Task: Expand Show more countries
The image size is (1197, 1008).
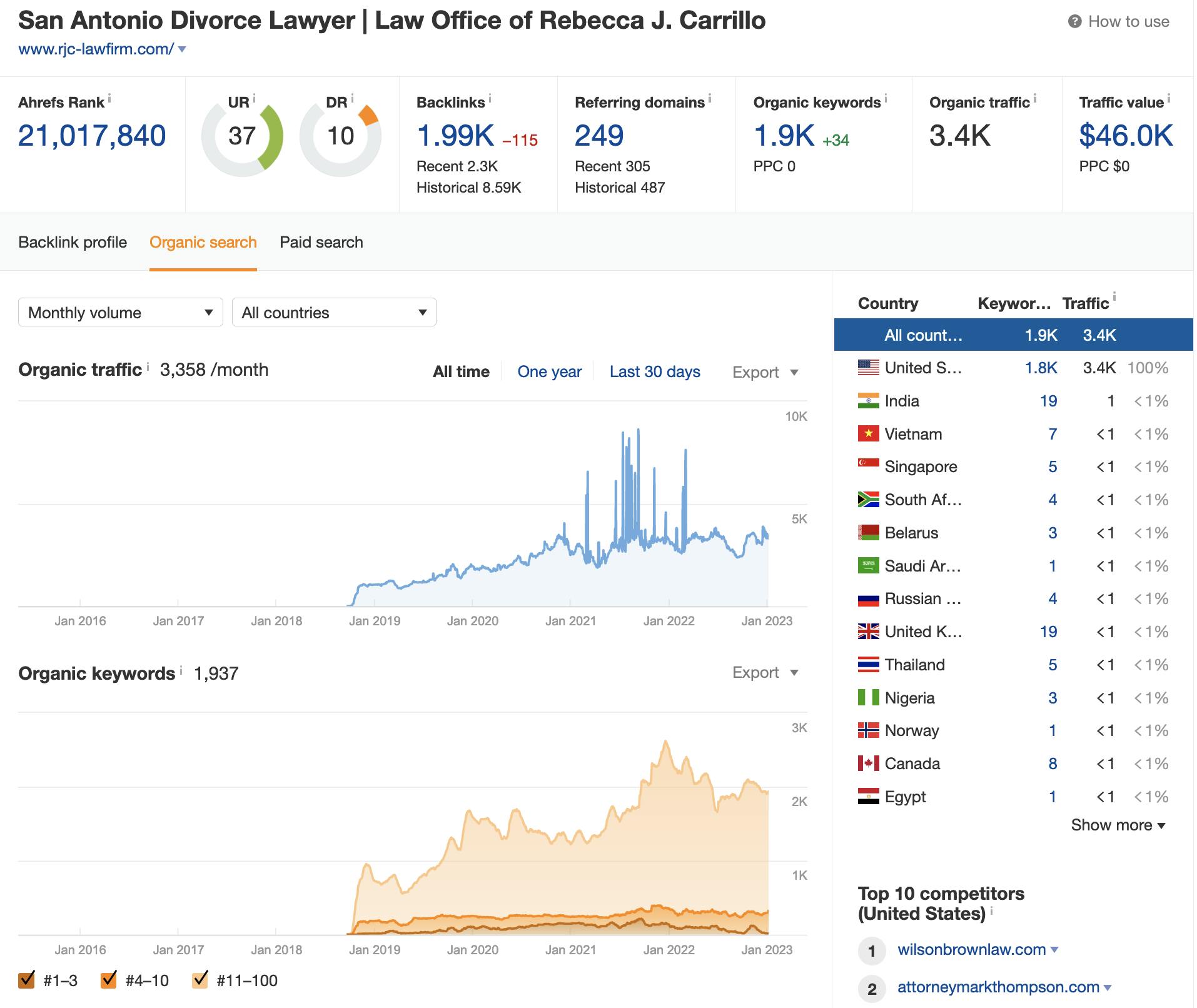Action: pos(1118,825)
